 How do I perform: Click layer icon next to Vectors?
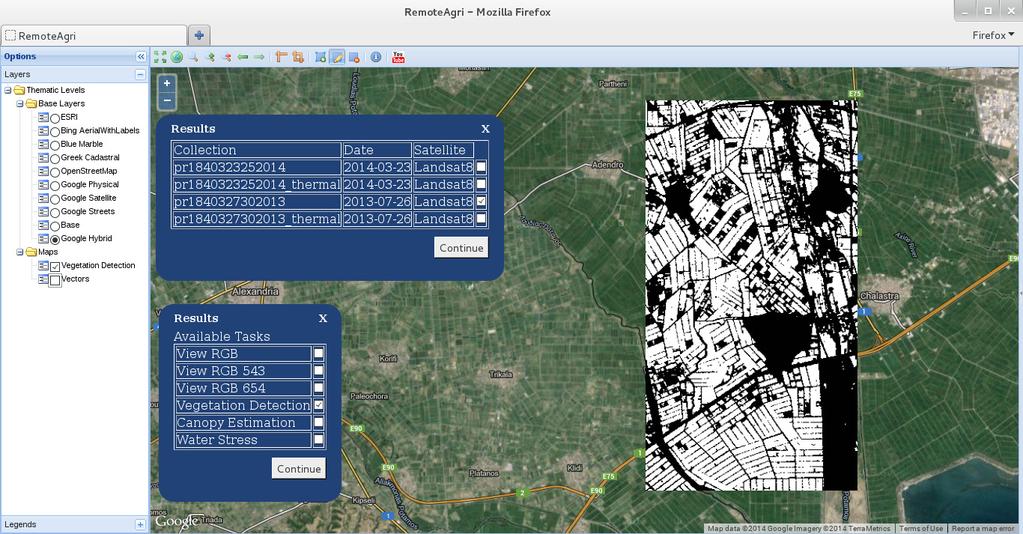click(x=44, y=279)
